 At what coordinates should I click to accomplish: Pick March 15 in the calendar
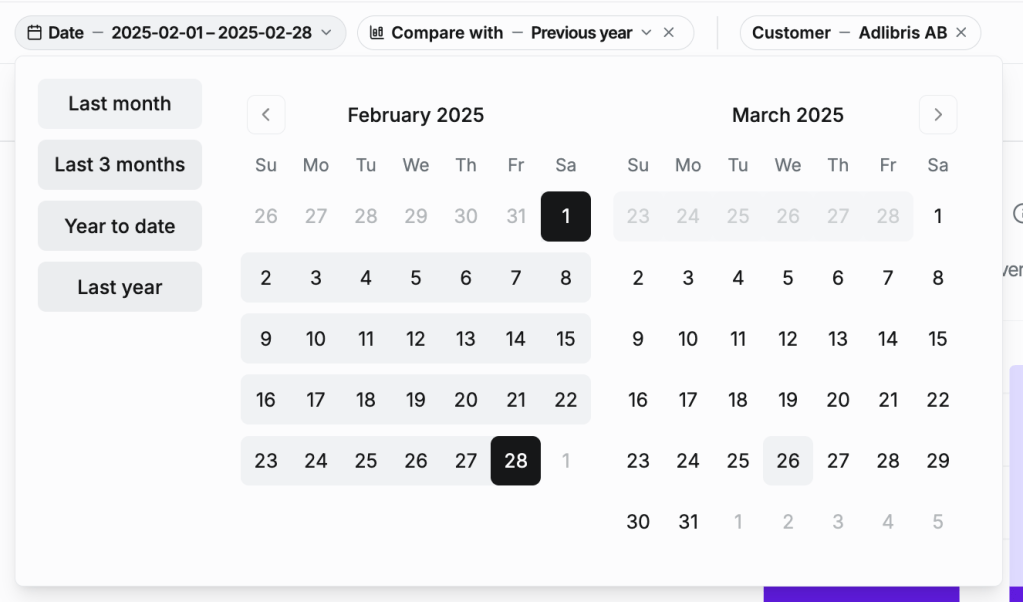[937, 339]
